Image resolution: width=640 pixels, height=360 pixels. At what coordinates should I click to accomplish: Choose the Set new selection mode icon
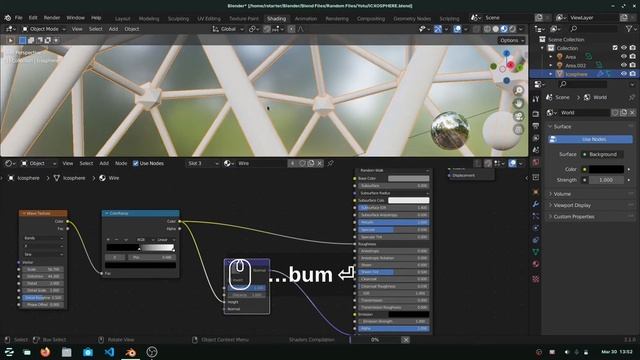(x=22, y=40)
